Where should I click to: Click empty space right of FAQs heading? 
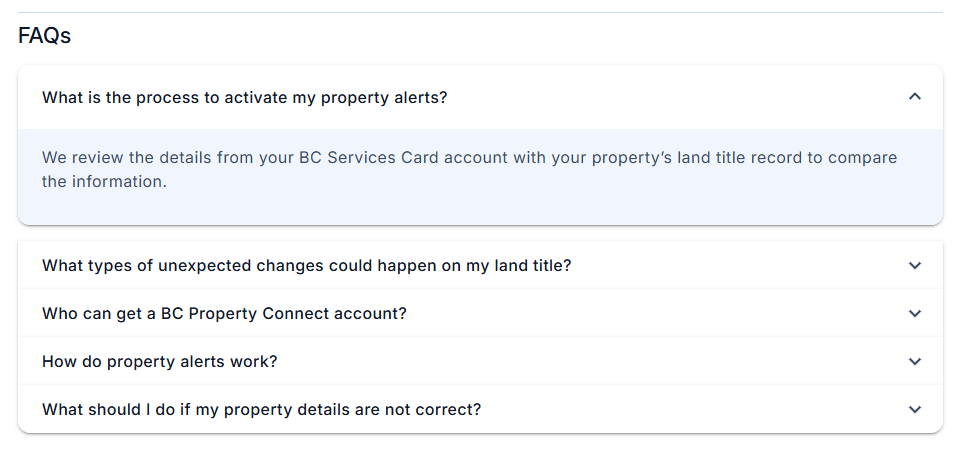click(500, 36)
